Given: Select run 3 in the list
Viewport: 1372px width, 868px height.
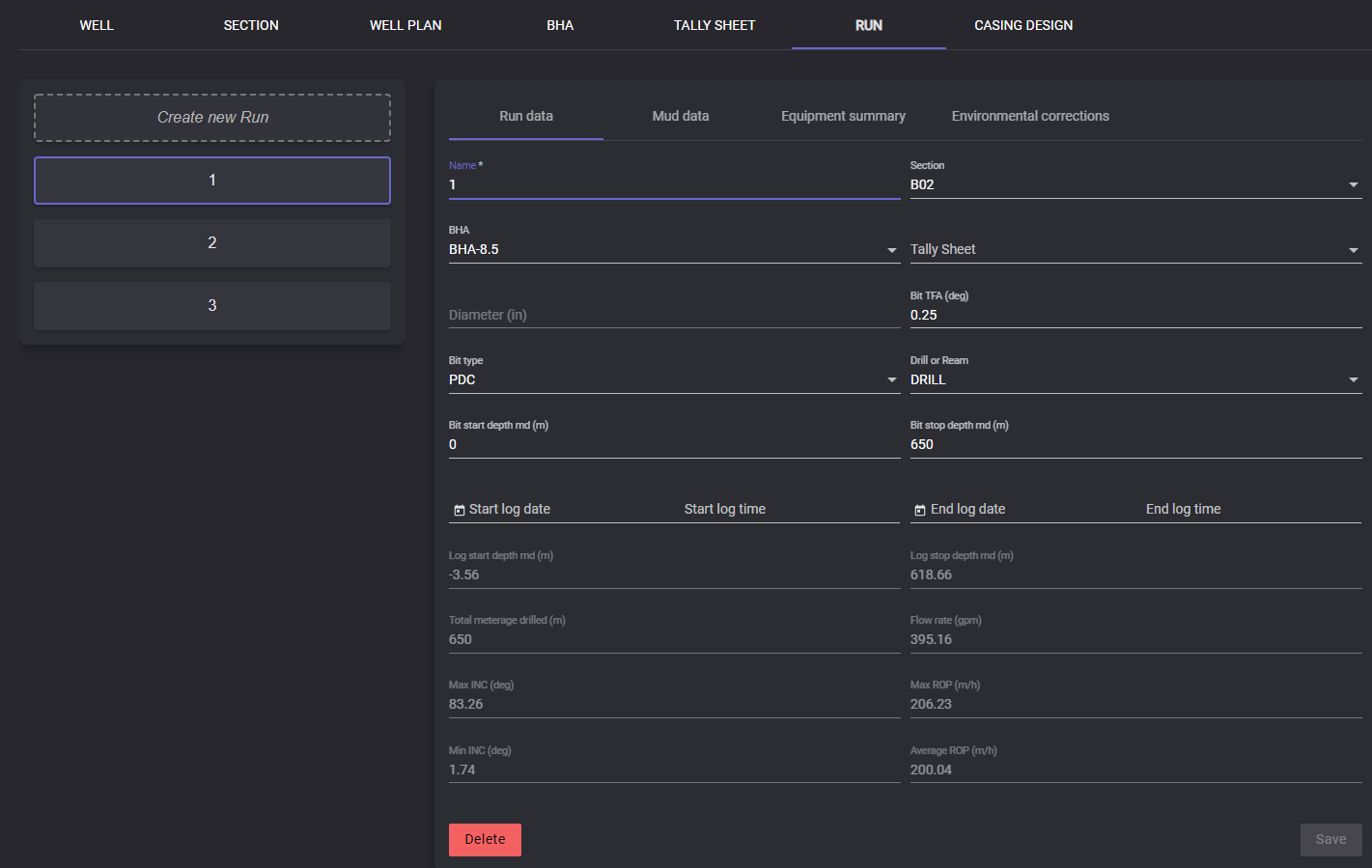Looking at the screenshot, I should (212, 306).
